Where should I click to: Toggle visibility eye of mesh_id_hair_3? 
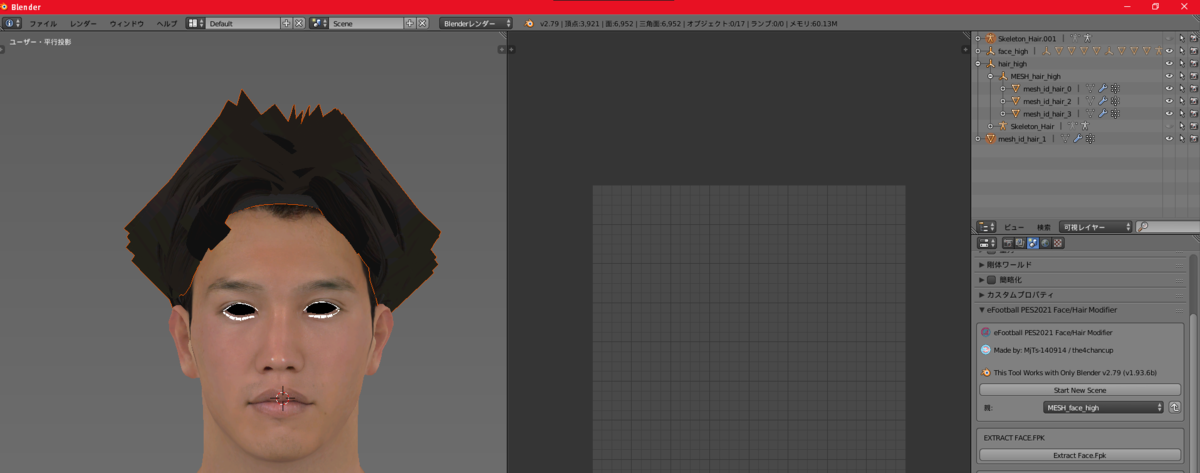(1168, 114)
